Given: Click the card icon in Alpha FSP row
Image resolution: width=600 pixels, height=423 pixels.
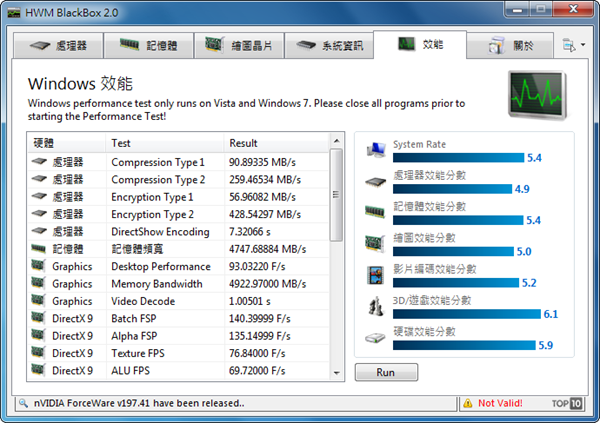Looking at the screenshot, I should 38,335.
